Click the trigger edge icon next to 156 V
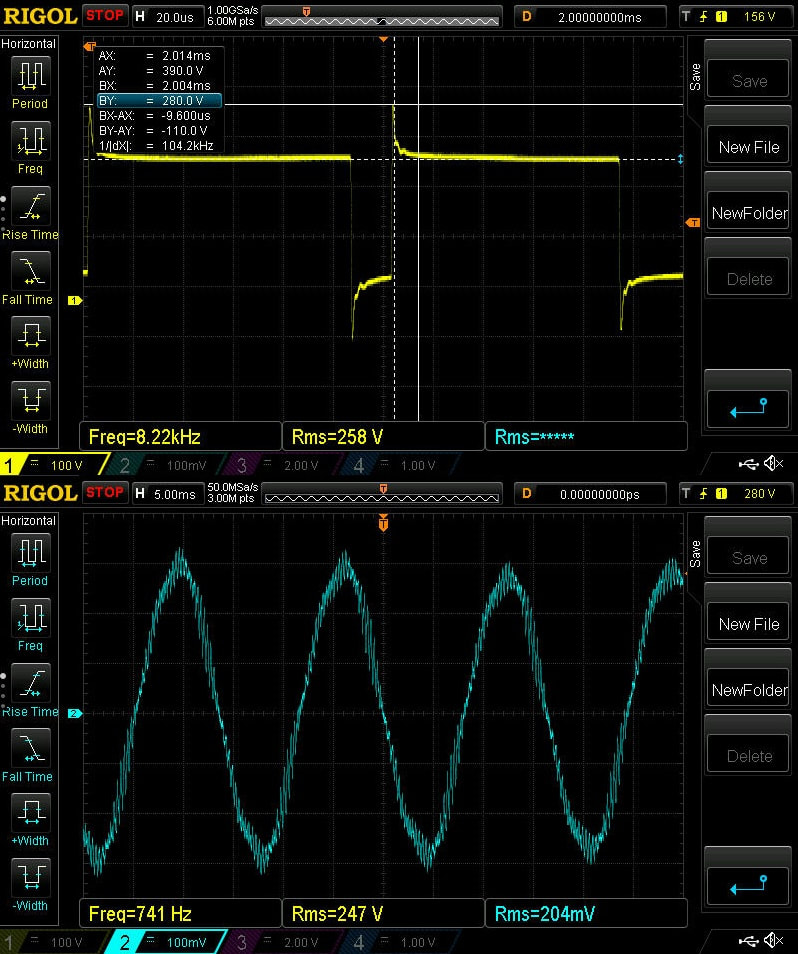The width and height of the screenshot is (798, 954). point(704,17)
